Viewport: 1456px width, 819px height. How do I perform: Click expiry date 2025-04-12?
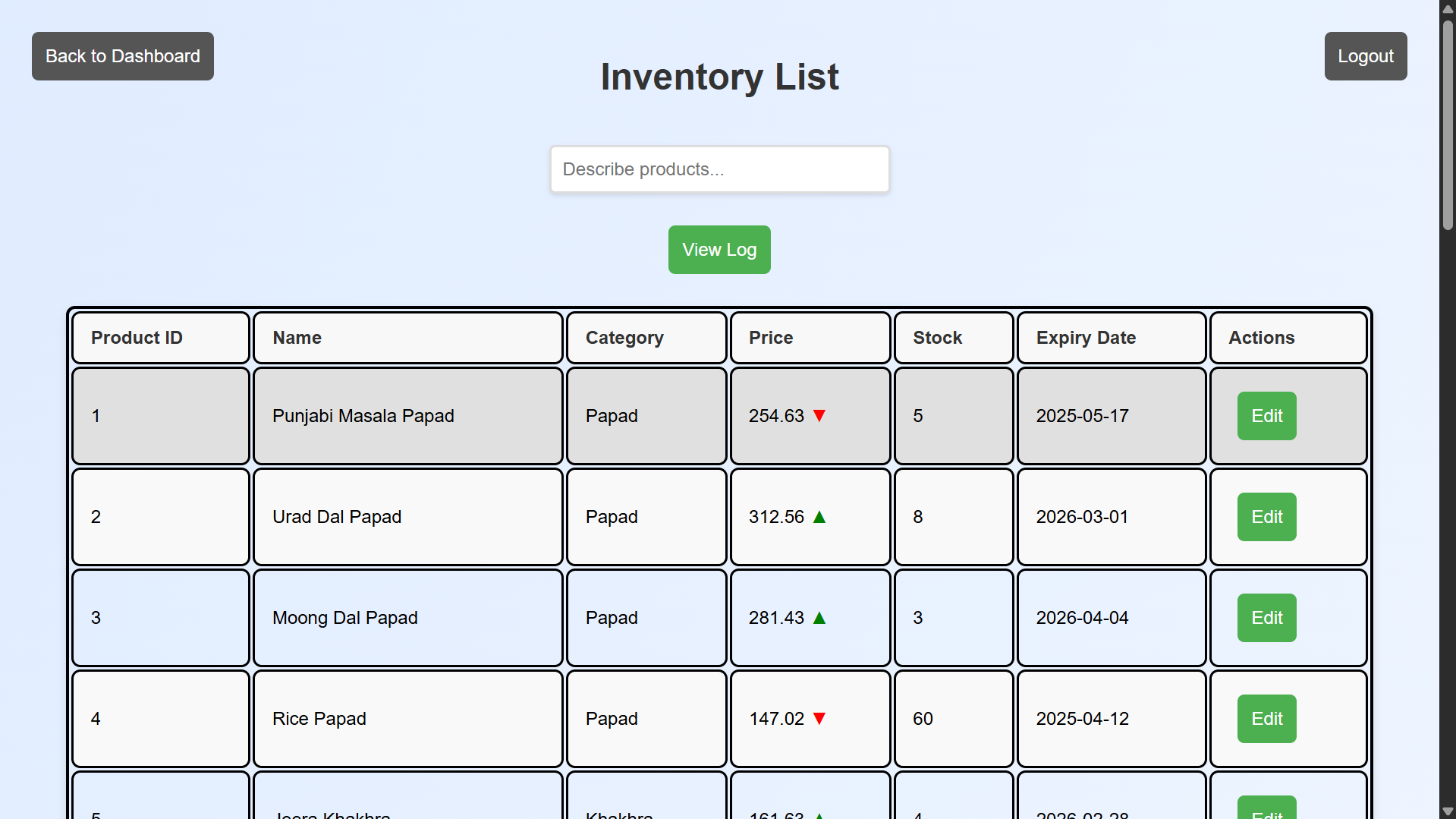click(1083, 719)
